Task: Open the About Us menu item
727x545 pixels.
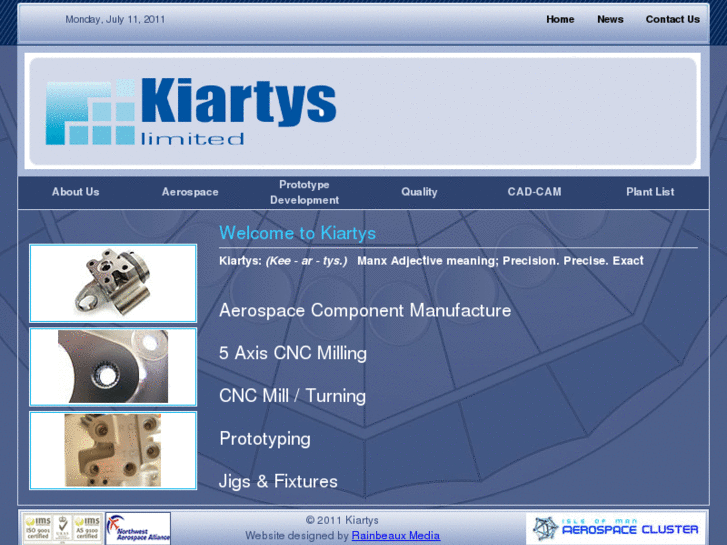Action: click(76, 192)
